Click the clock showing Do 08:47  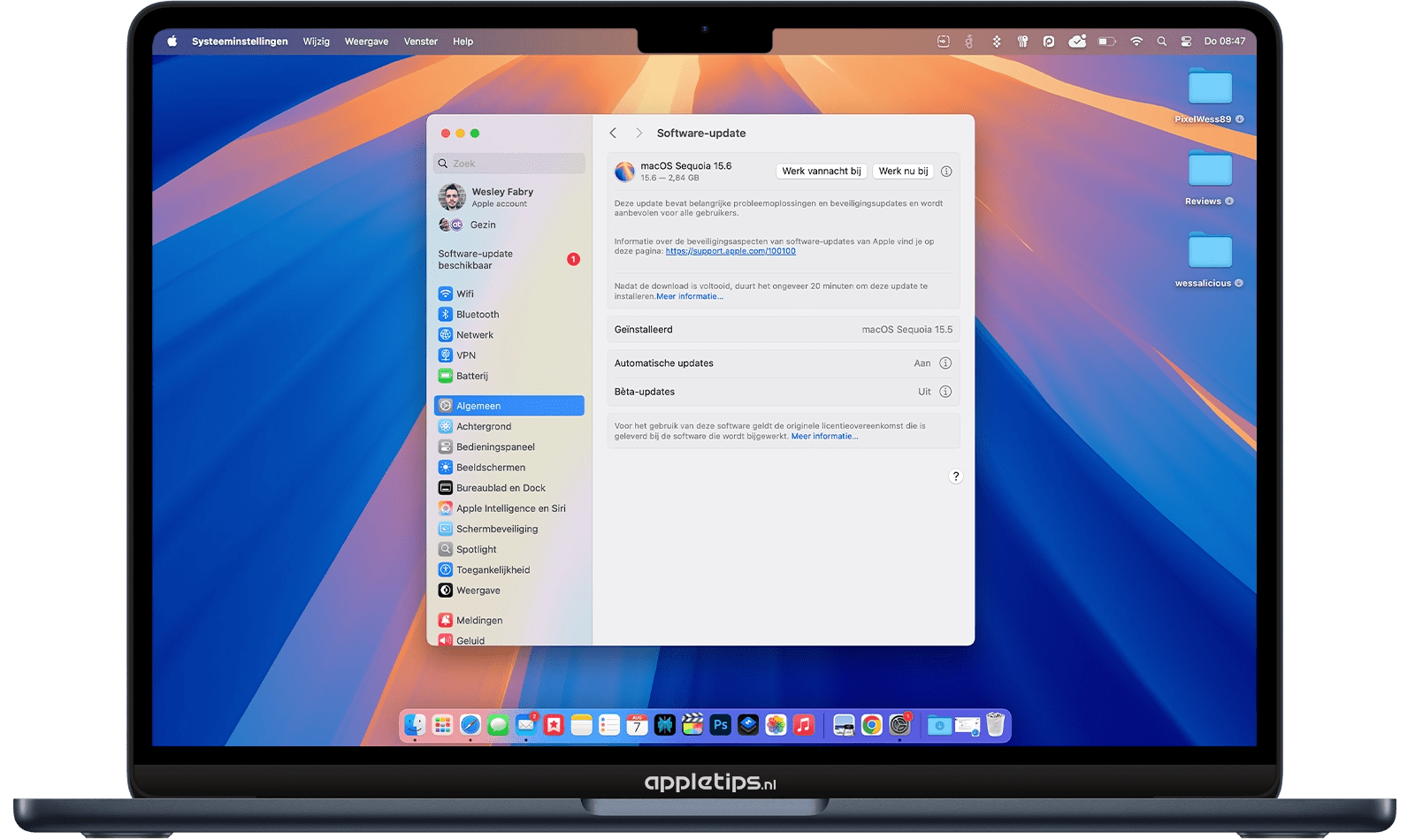click(x=1224, y=42)
